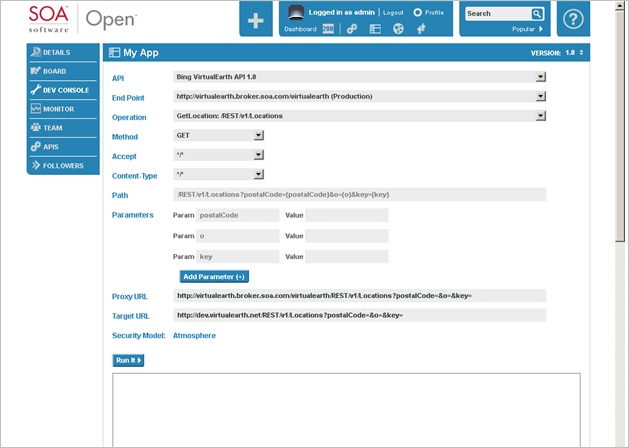Click the plus add icon in header

[x=256, y=20]
